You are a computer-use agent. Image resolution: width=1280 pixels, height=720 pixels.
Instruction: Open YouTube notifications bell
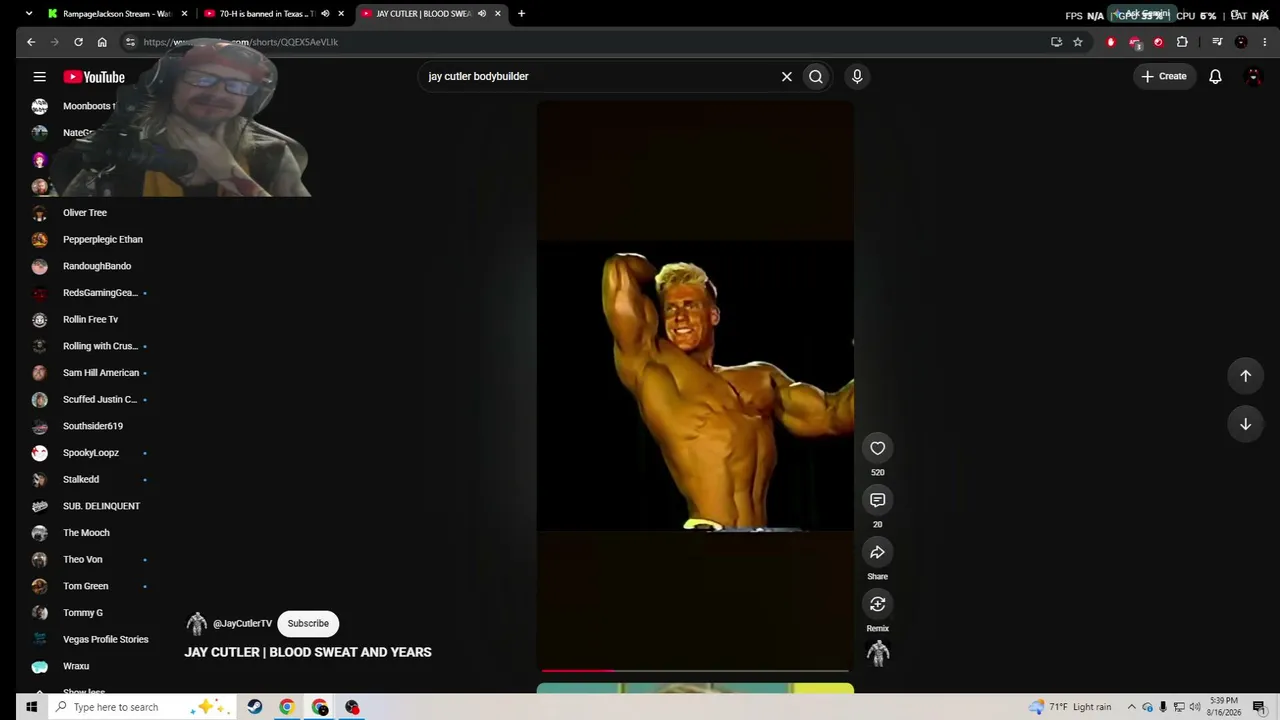(1215, 76)
